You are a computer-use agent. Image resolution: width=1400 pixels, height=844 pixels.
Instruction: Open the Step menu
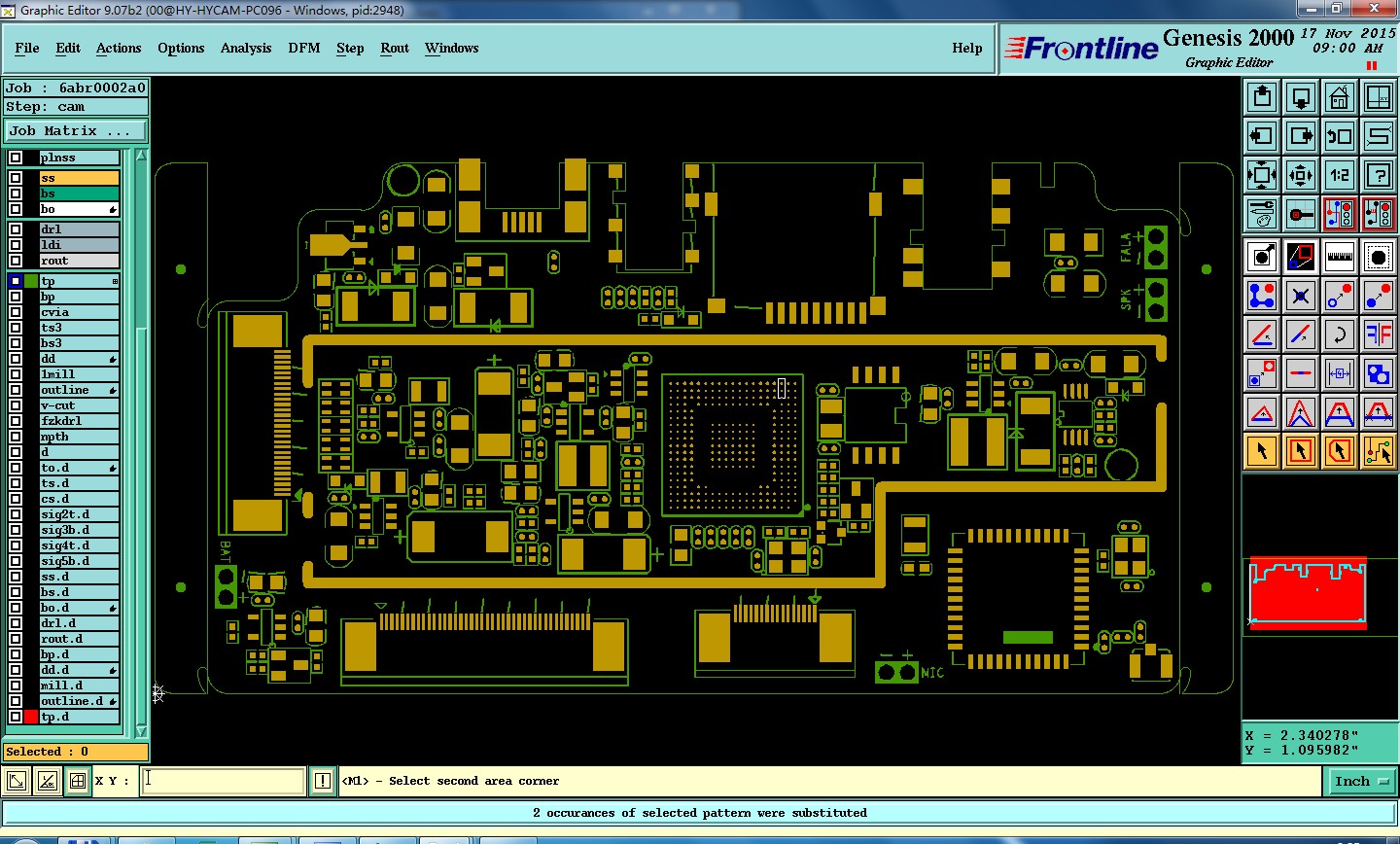350,48
